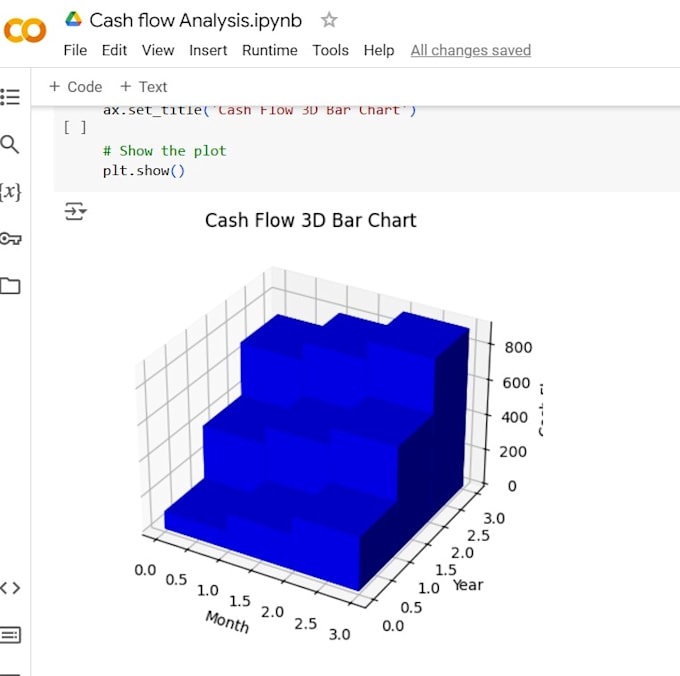This screenshot has width=680, height=676.
Task: Click the Google Drive icon beside the title
Action: point(73,19)
